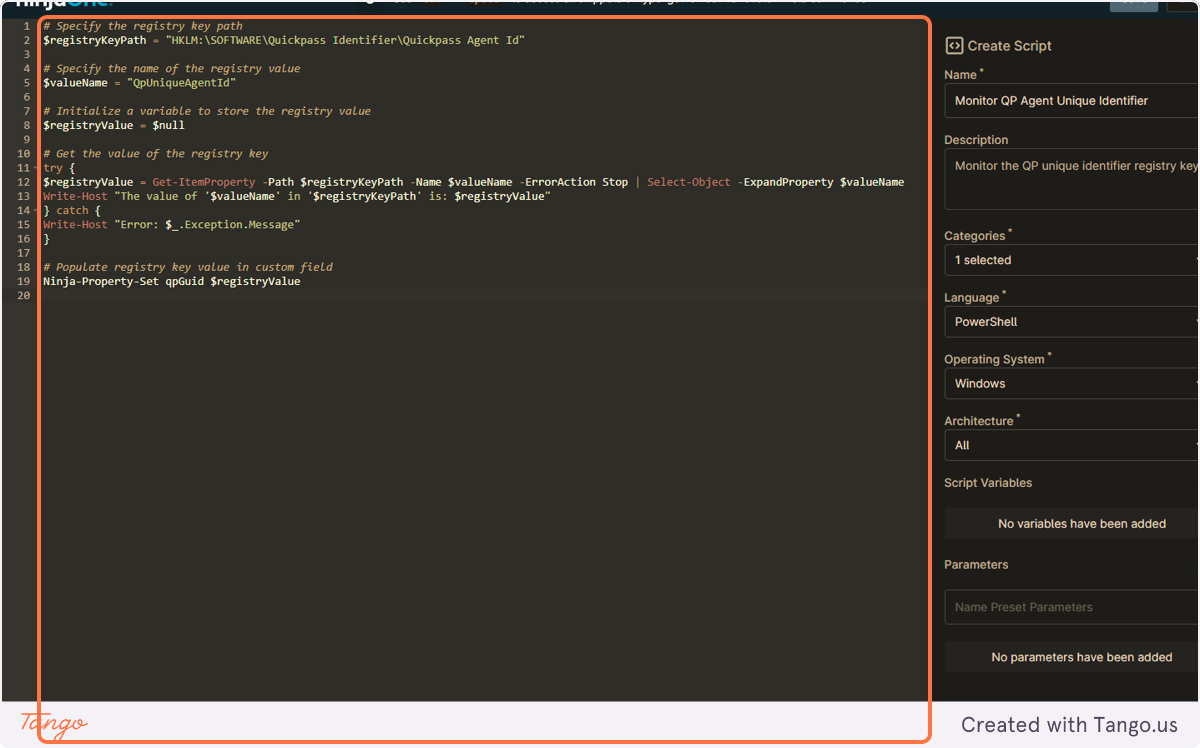Click the '} catch {' code line
This screenshot has height=748, width=1200.
[x=72, y=211]
